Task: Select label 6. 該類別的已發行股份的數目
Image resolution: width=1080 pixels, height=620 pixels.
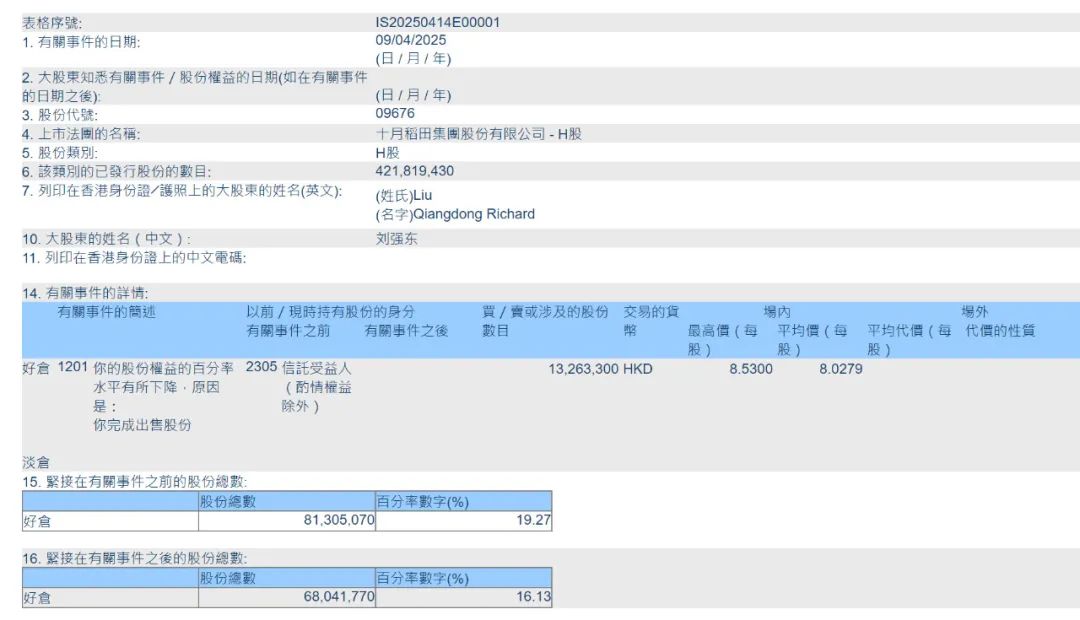Action: [116, 172]
